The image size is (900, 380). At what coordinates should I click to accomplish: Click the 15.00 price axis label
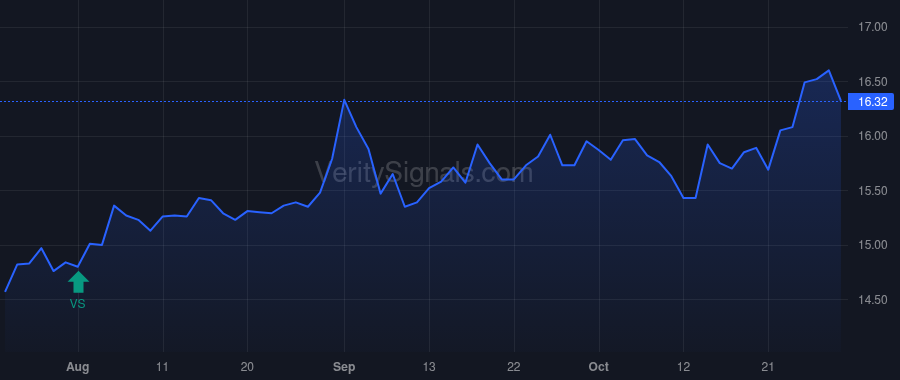[872, 245]
